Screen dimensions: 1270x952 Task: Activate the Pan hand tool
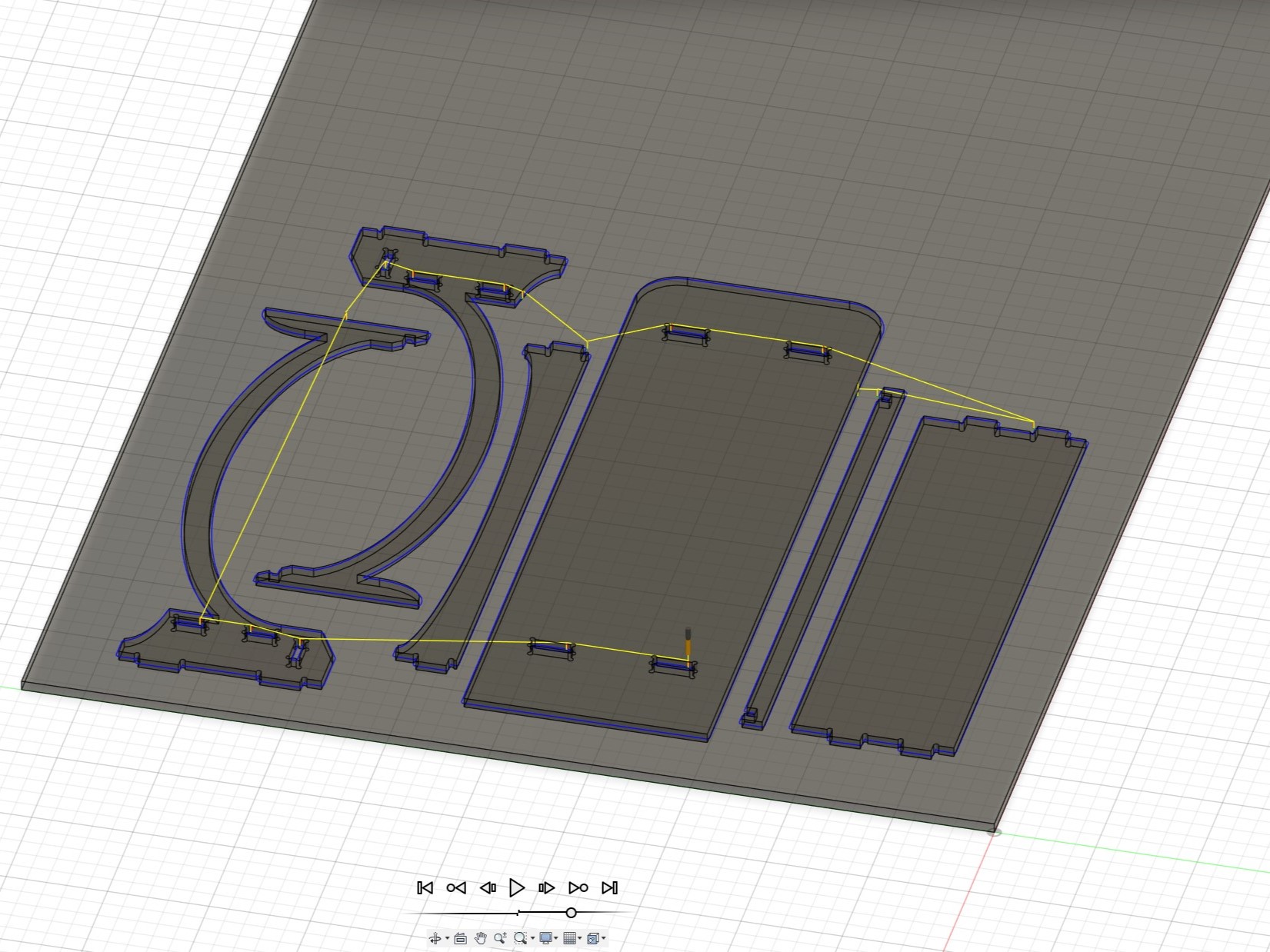coord(481,938)
